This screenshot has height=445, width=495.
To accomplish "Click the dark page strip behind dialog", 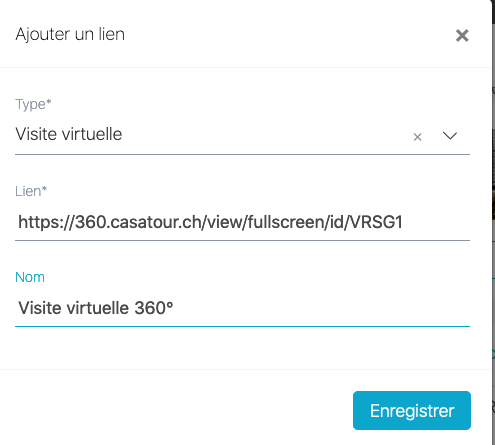I will pyautogui.click(x=493, y=222).
